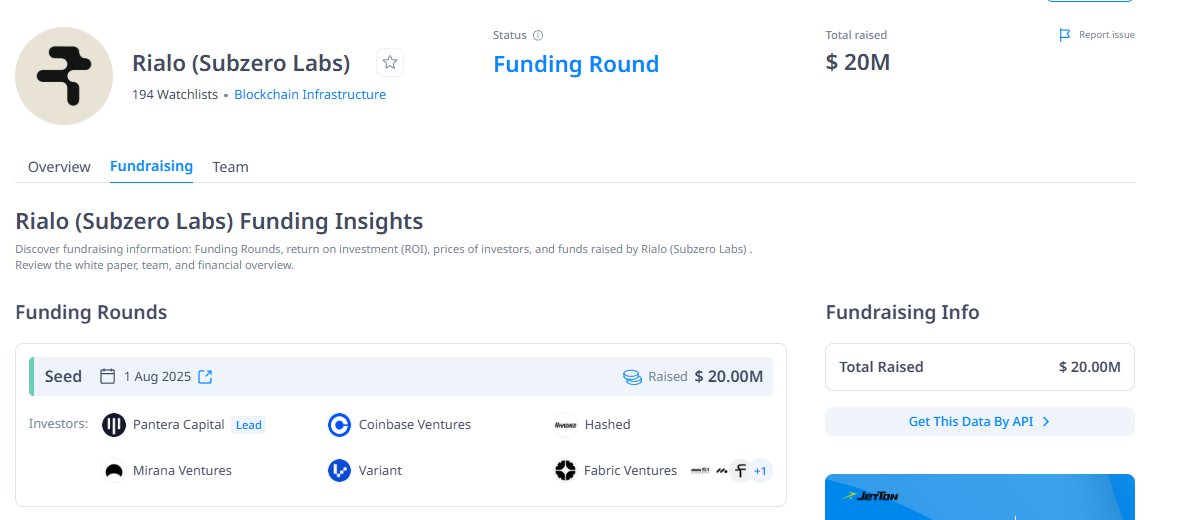The image size is (1177, 520).
Task: Click the Coinbase Ventures logo
Action: tap(339, 425)
